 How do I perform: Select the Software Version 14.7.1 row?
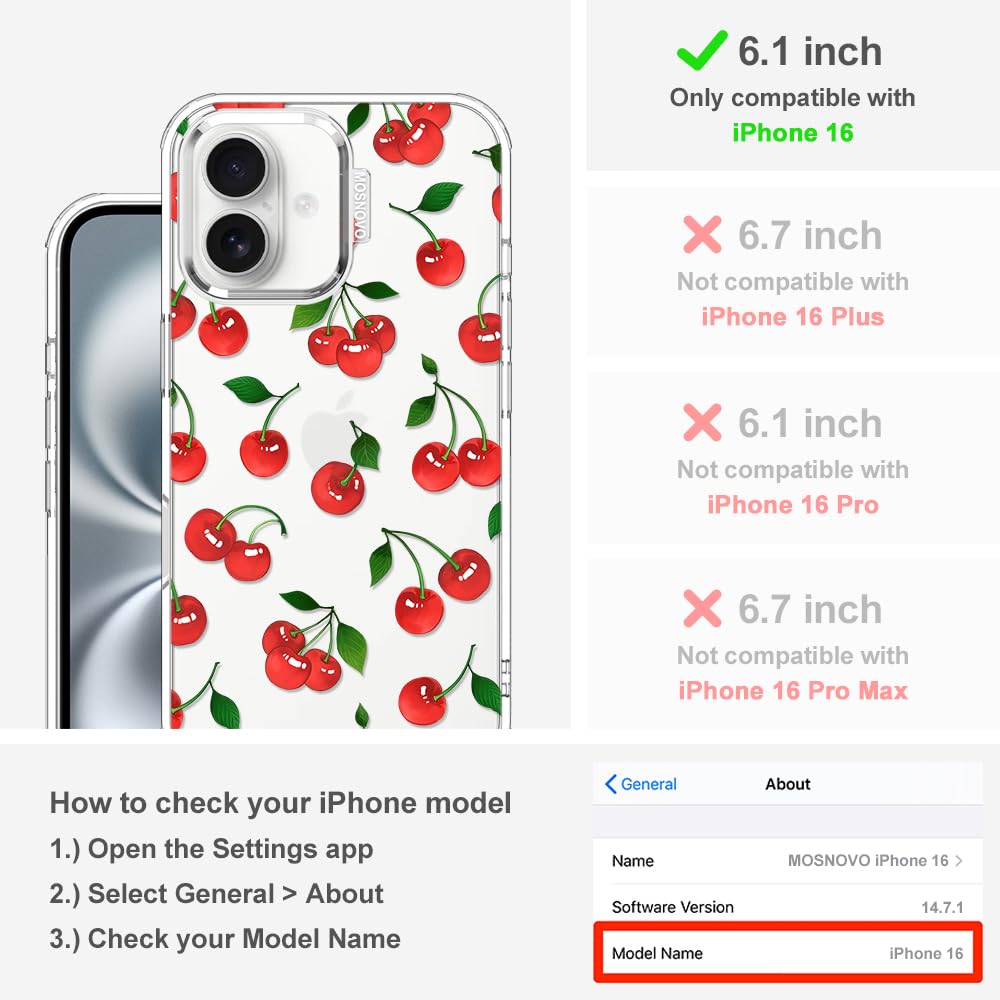point(788,907)
